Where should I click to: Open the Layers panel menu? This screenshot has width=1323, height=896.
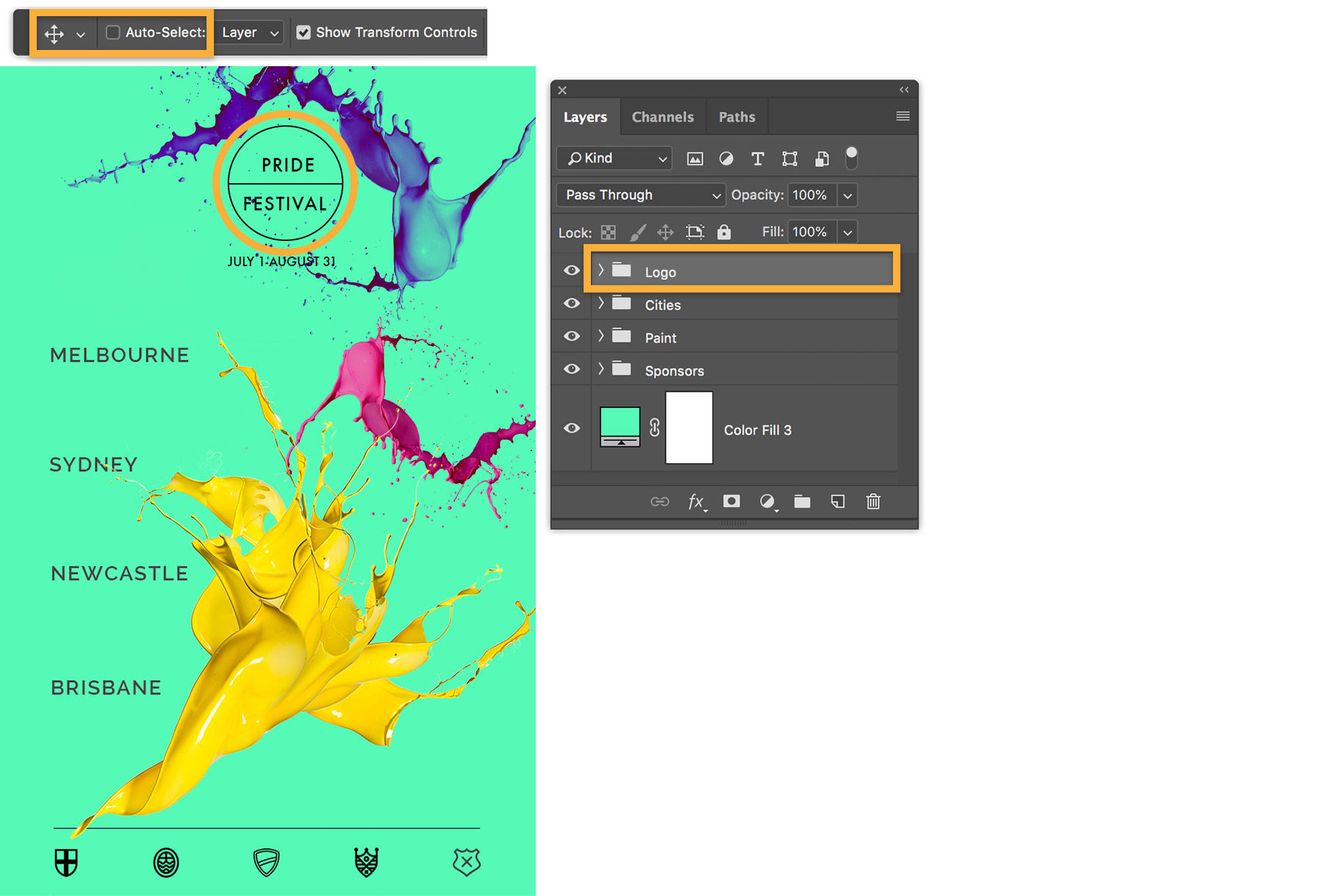point(902,116)
